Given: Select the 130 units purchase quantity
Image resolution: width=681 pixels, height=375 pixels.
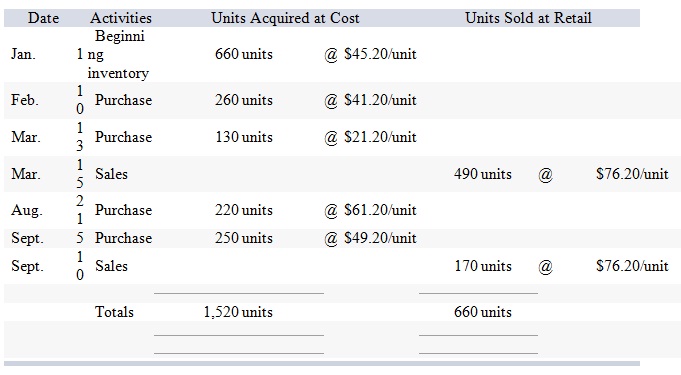Looking at the screenshot, I should [x=244, y=137].
